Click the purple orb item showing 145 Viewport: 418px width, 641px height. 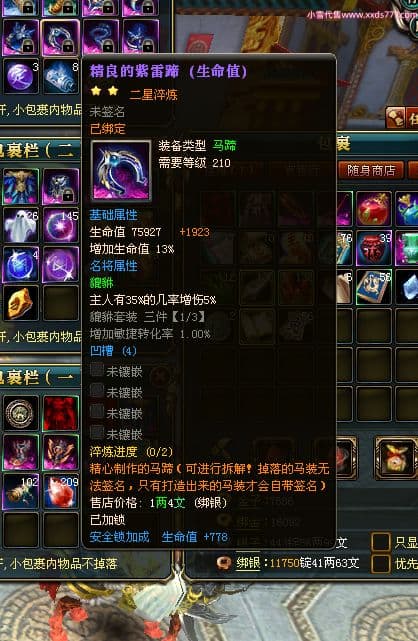pos(60,225)
